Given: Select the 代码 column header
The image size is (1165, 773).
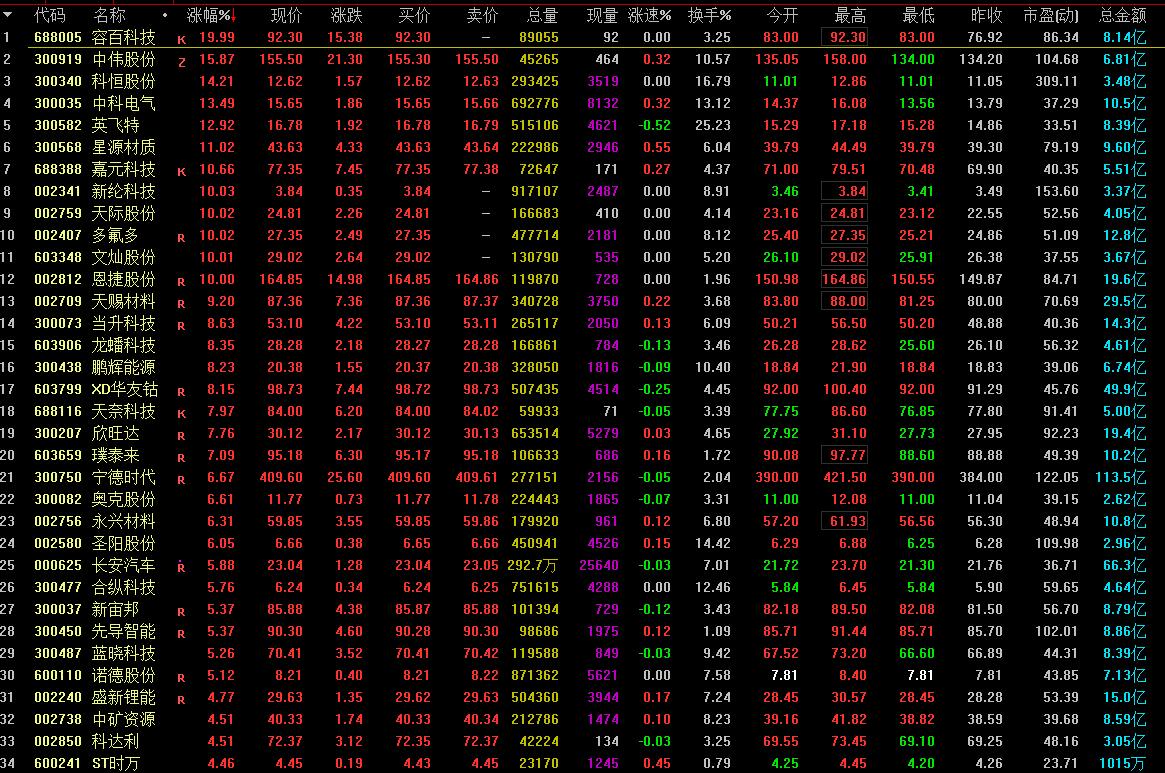Looking at the screenshot, I should click(50, 16).
